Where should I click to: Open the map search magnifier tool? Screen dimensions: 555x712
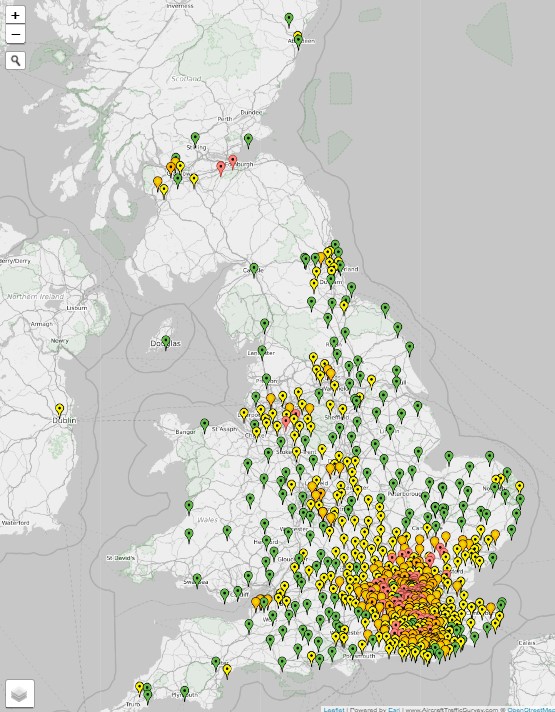pos(15,60)
